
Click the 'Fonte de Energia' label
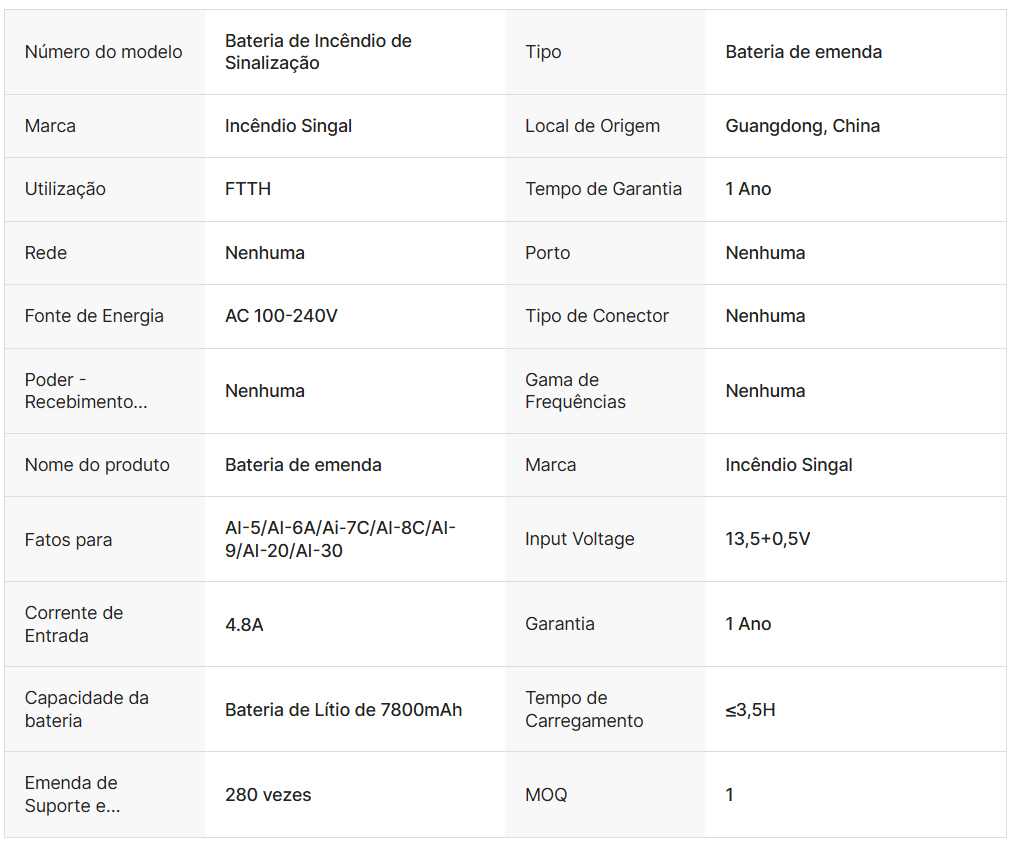click(x=94, y=316)
